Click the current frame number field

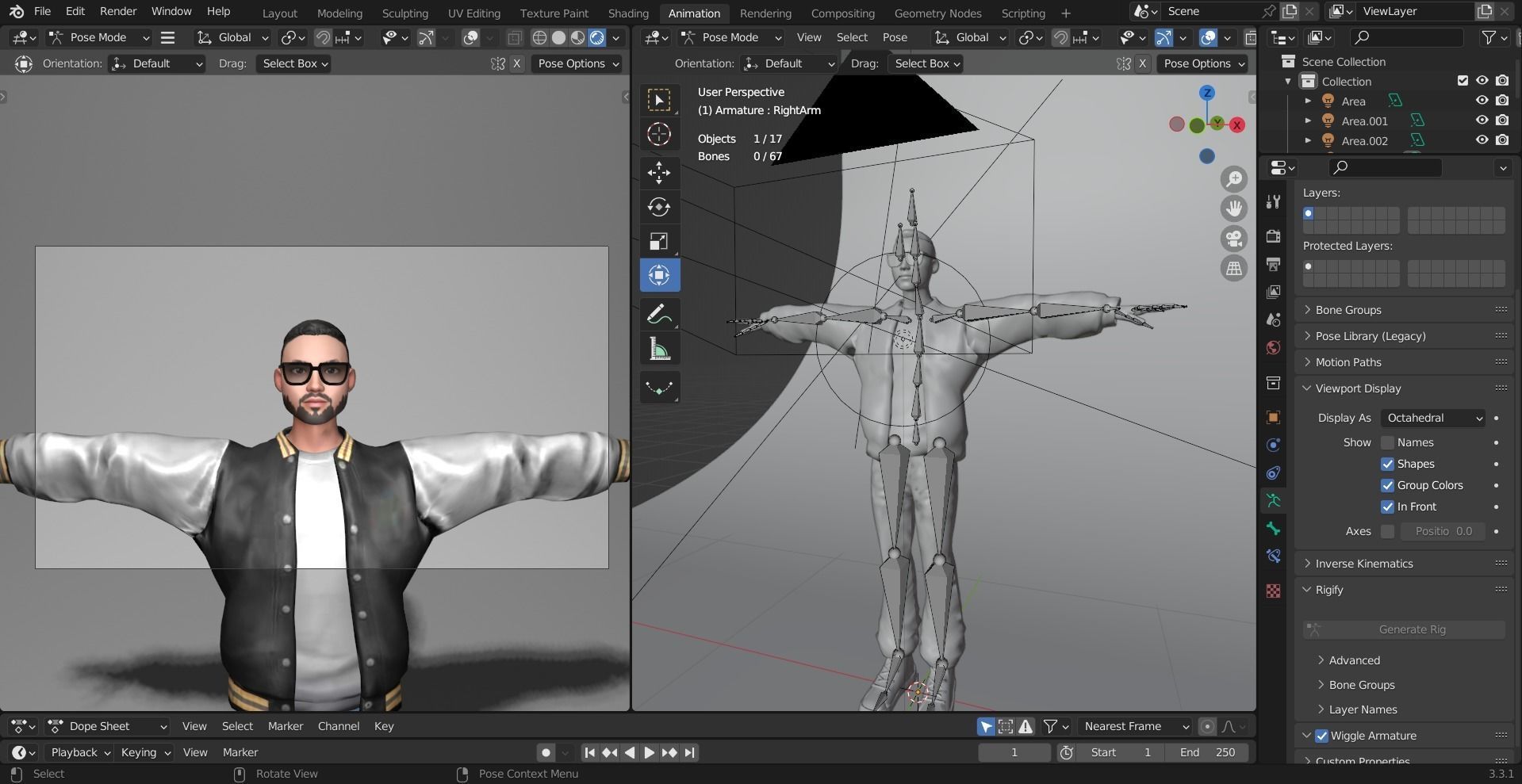(1014, 752)
